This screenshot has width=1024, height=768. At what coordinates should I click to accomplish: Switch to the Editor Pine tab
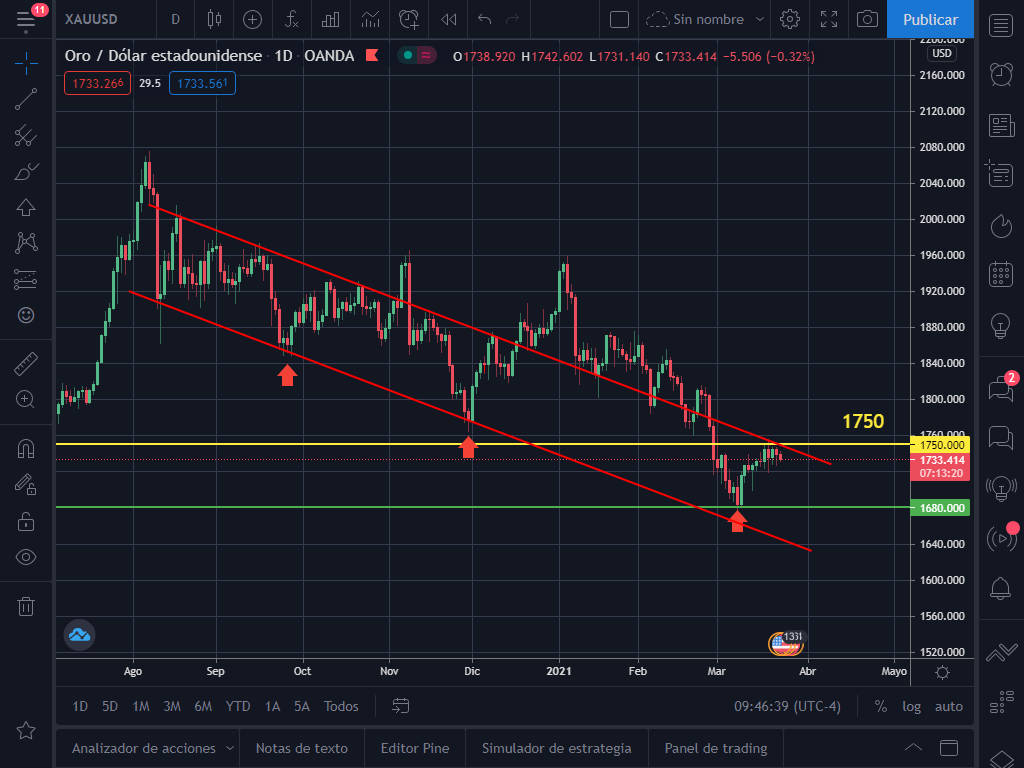(415, 748)
